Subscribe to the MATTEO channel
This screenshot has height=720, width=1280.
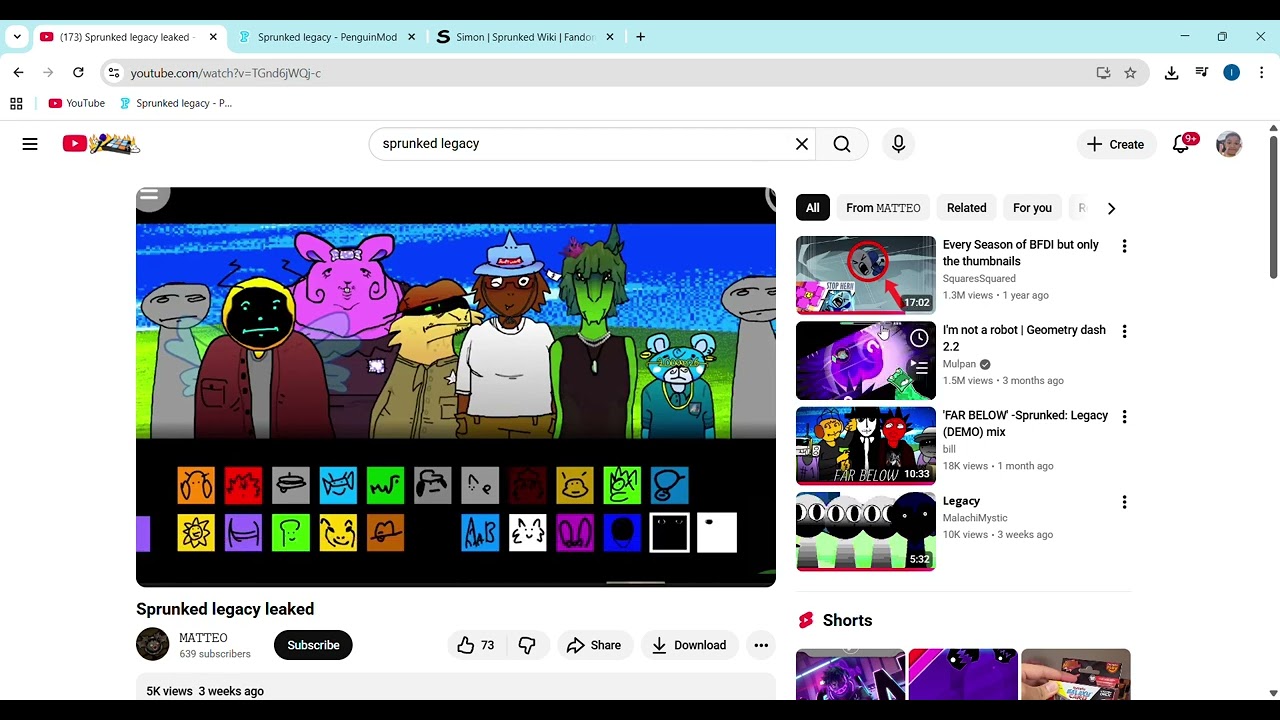(x=313, y=645)
